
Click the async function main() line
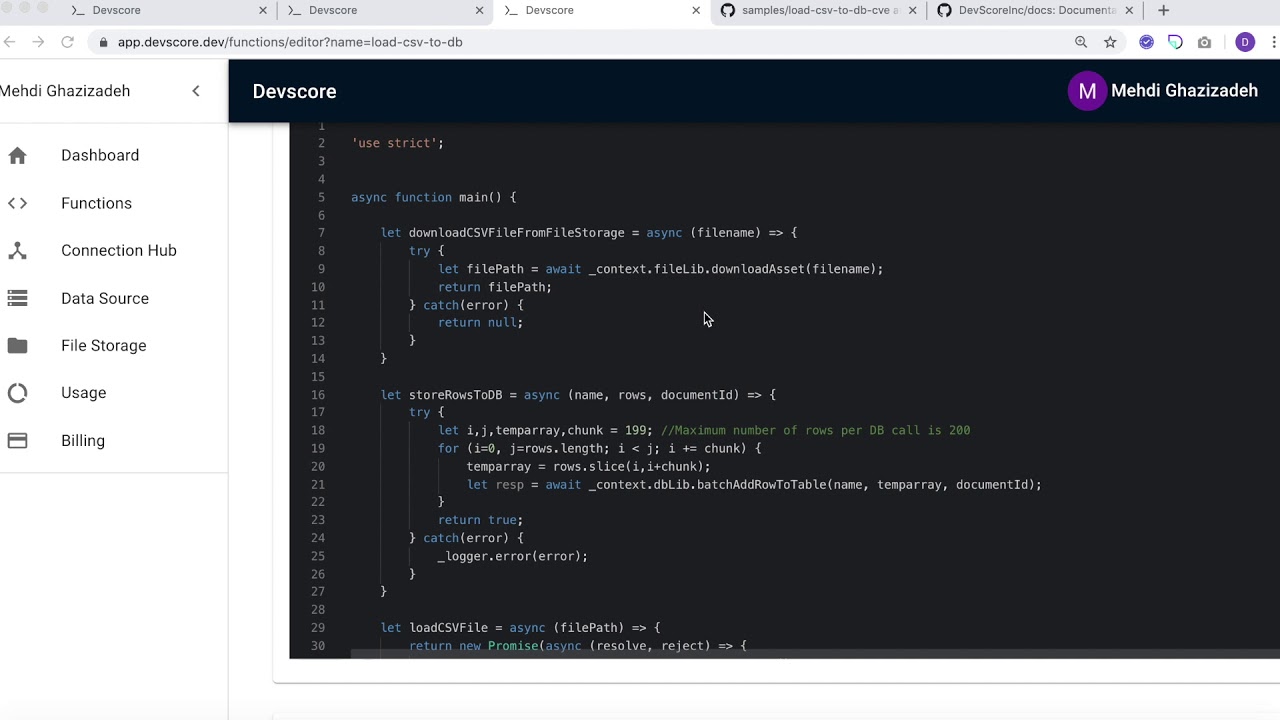(434, 197)
